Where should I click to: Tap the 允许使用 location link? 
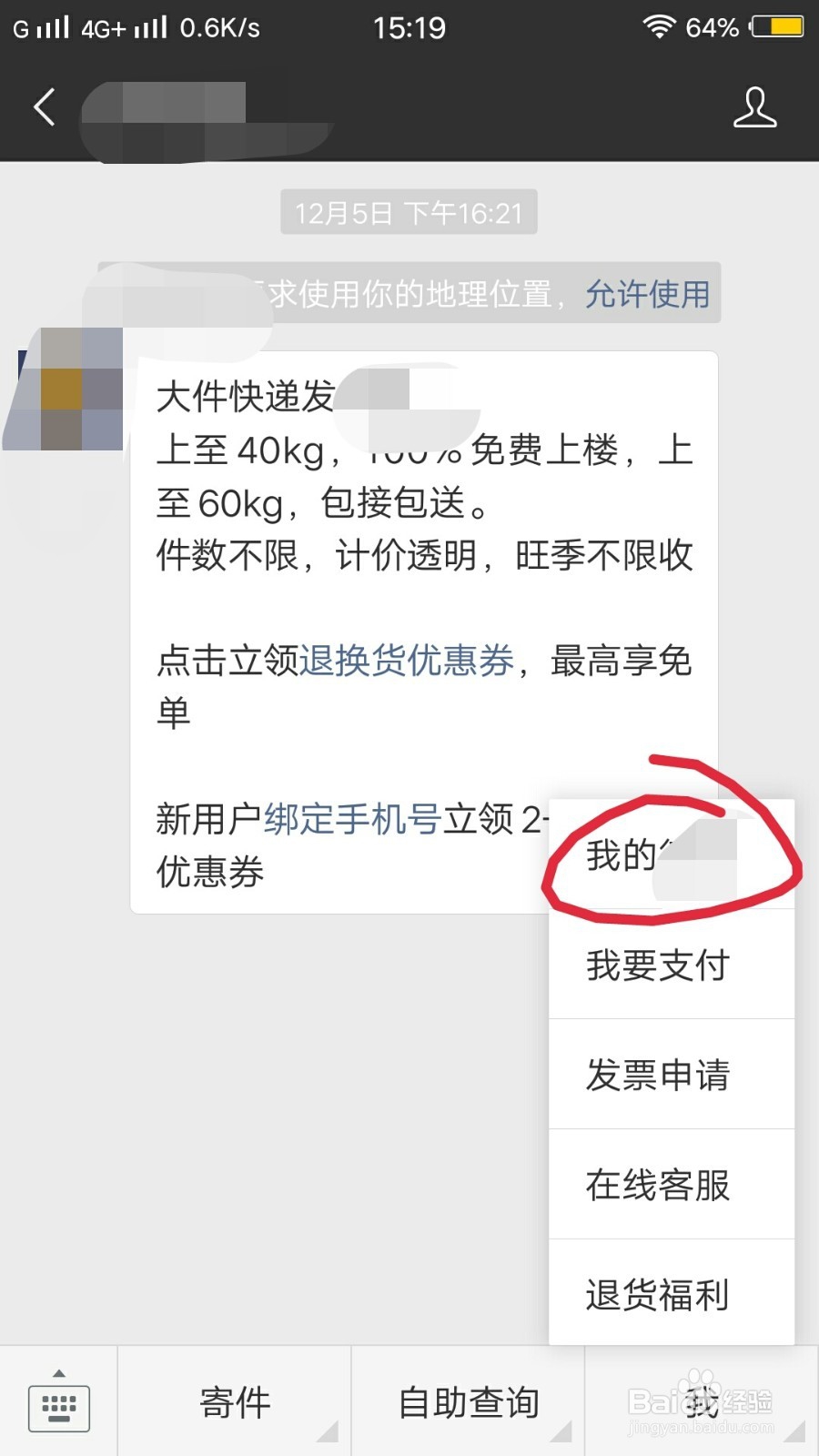point(647,294)
